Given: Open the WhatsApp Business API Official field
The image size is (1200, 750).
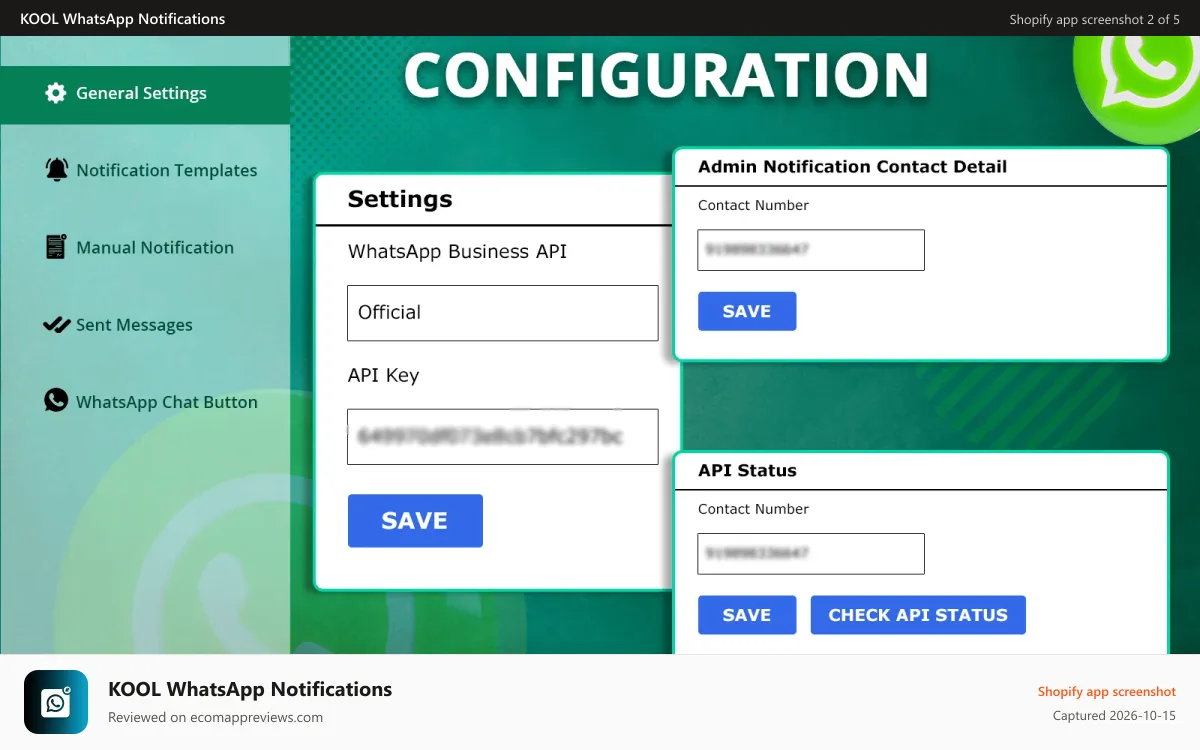Looking at the screenshot, I should click(x=502, y=313).
